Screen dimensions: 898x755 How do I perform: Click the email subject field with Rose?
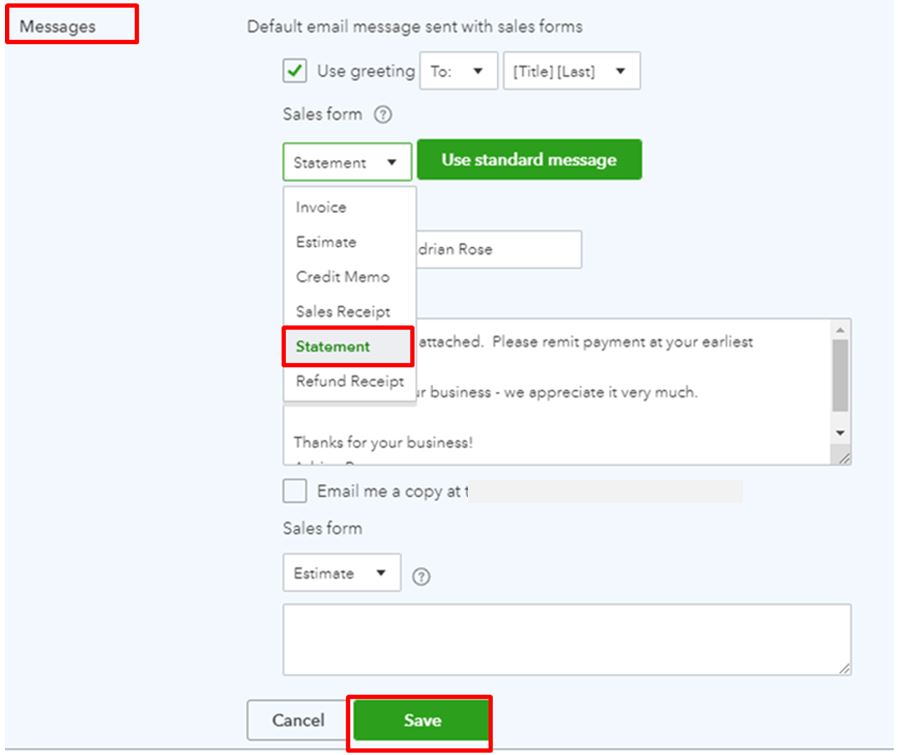pos(499,249)
